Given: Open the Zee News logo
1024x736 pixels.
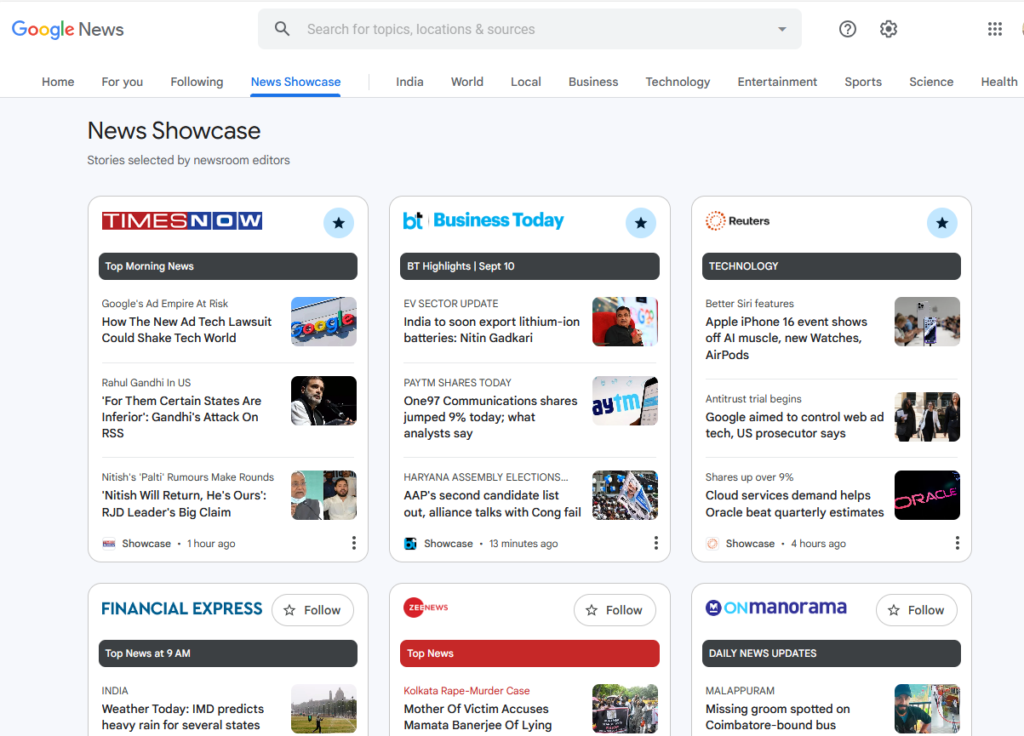Looking at the screenshot, I should [x=426, y=607].
